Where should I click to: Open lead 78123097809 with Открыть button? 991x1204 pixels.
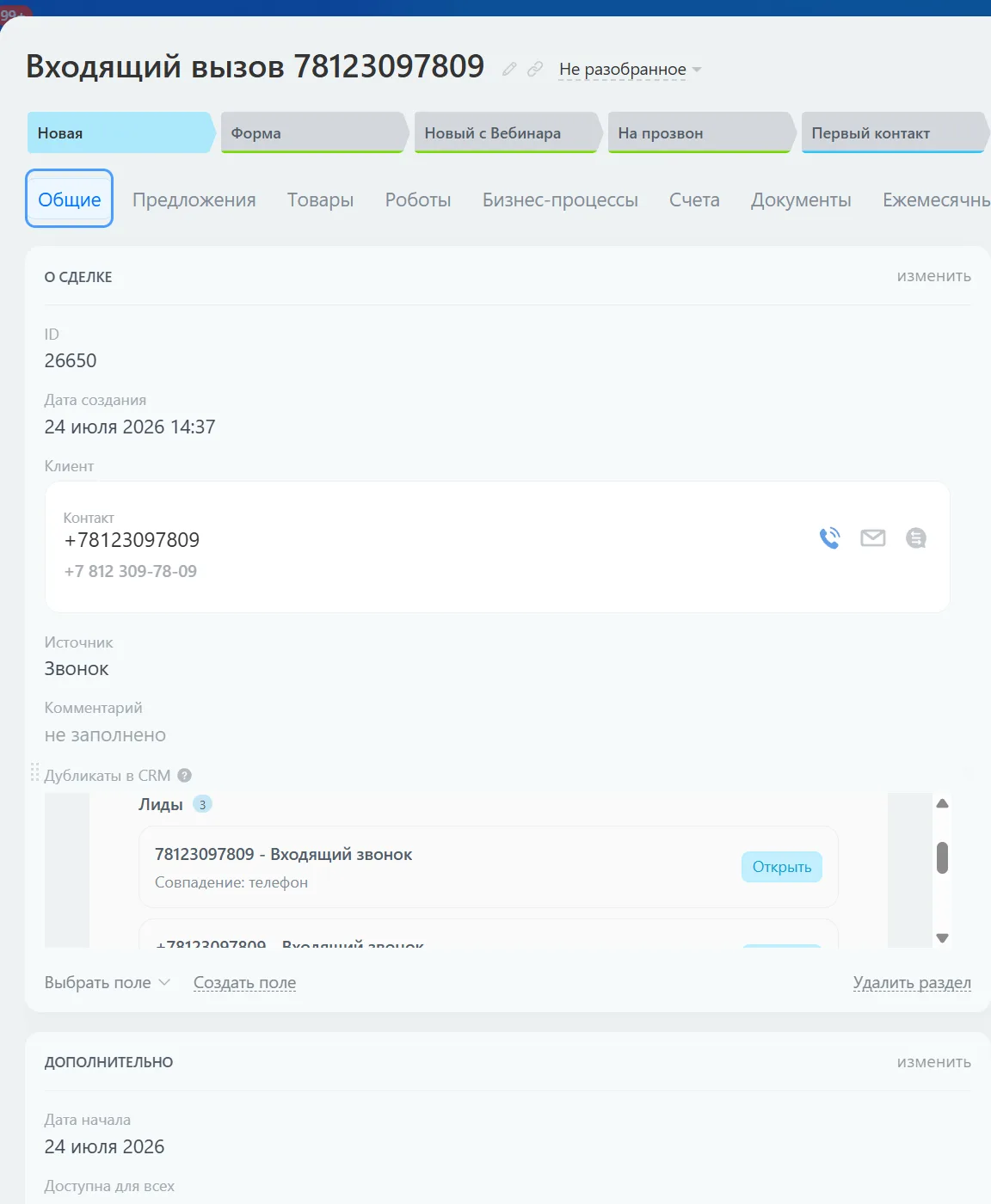pyautogui.click(x=782, y=867)
